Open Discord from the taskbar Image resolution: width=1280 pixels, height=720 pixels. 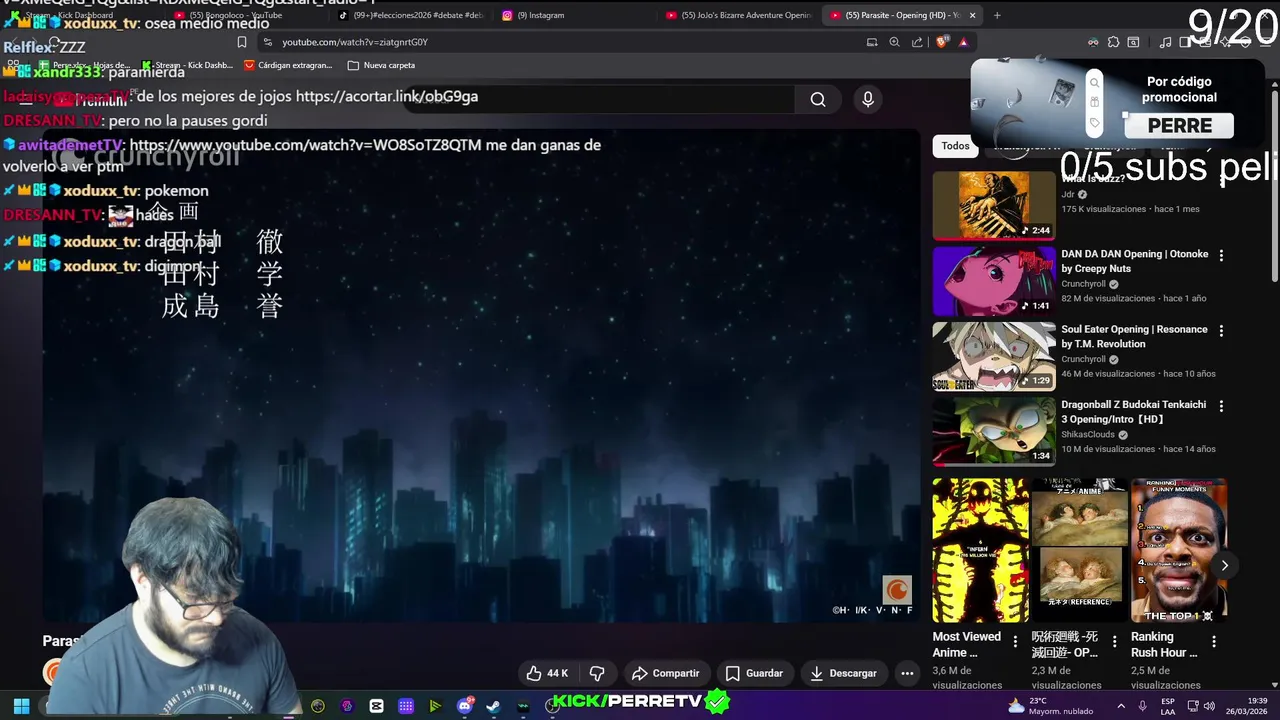coord(464,706)
